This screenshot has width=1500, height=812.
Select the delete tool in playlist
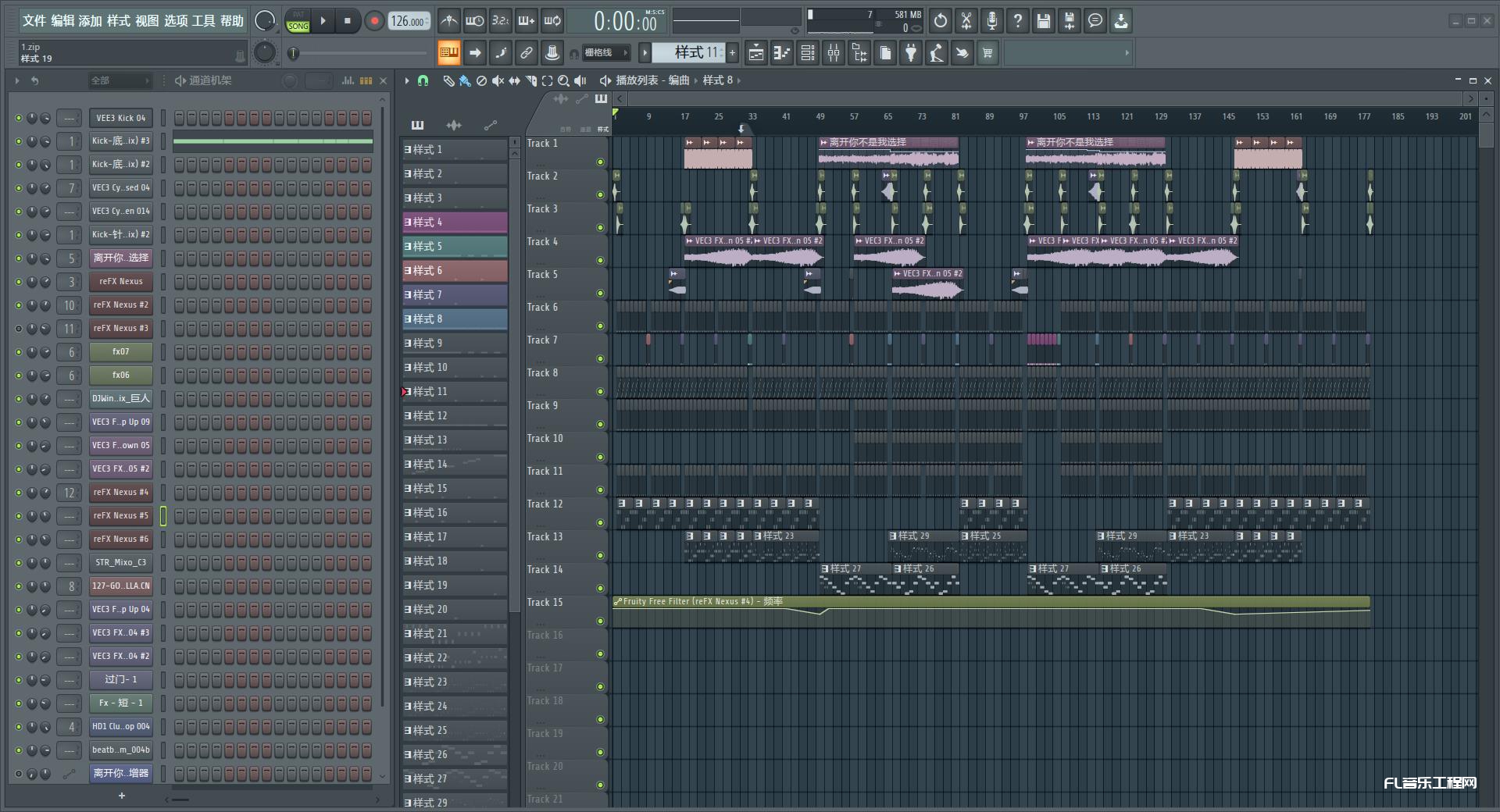coord(481,80)
